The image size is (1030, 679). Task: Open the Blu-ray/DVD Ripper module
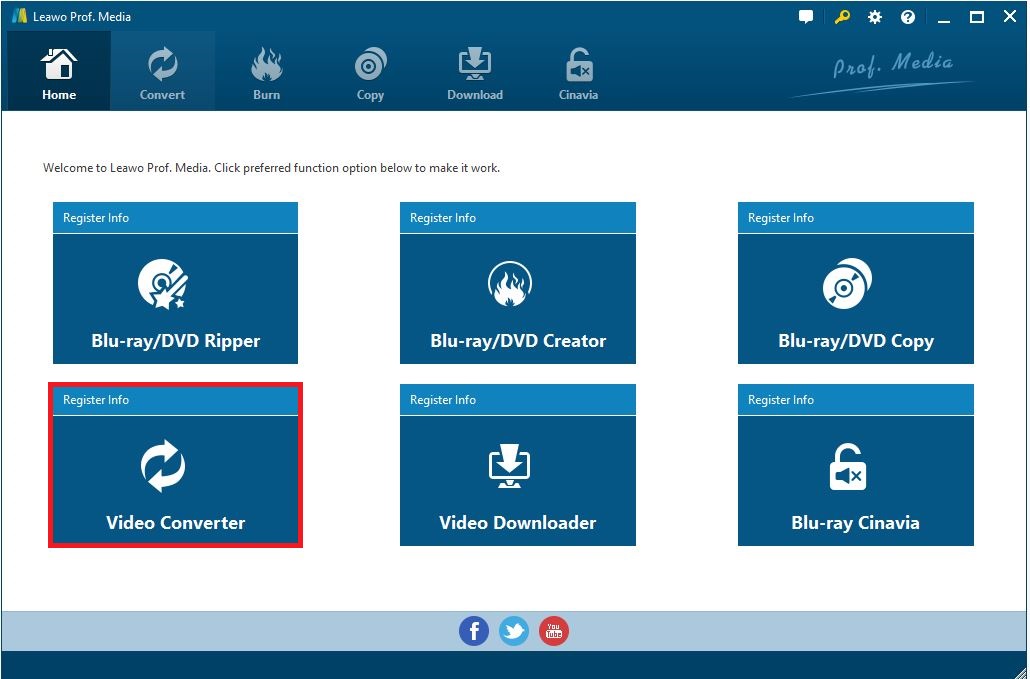[175, 299]
